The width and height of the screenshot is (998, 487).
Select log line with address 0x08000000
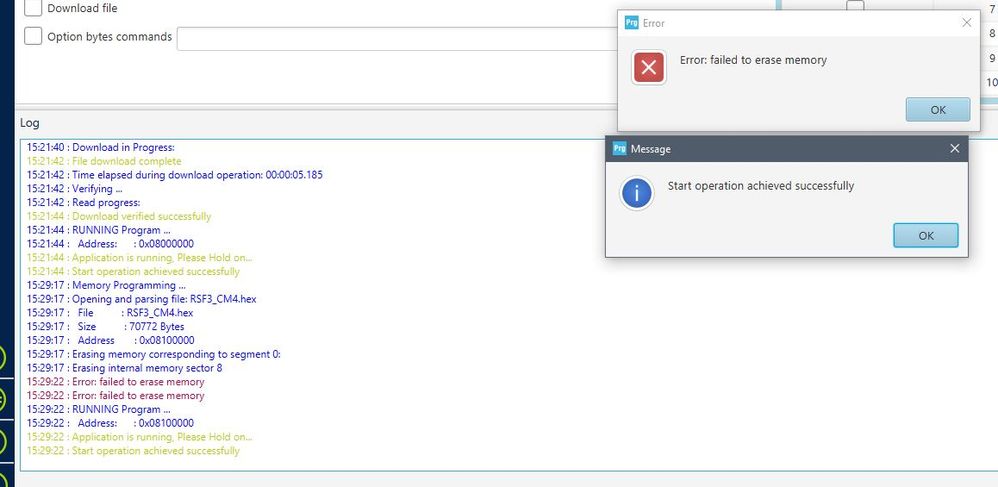click(x=110, y=244)
